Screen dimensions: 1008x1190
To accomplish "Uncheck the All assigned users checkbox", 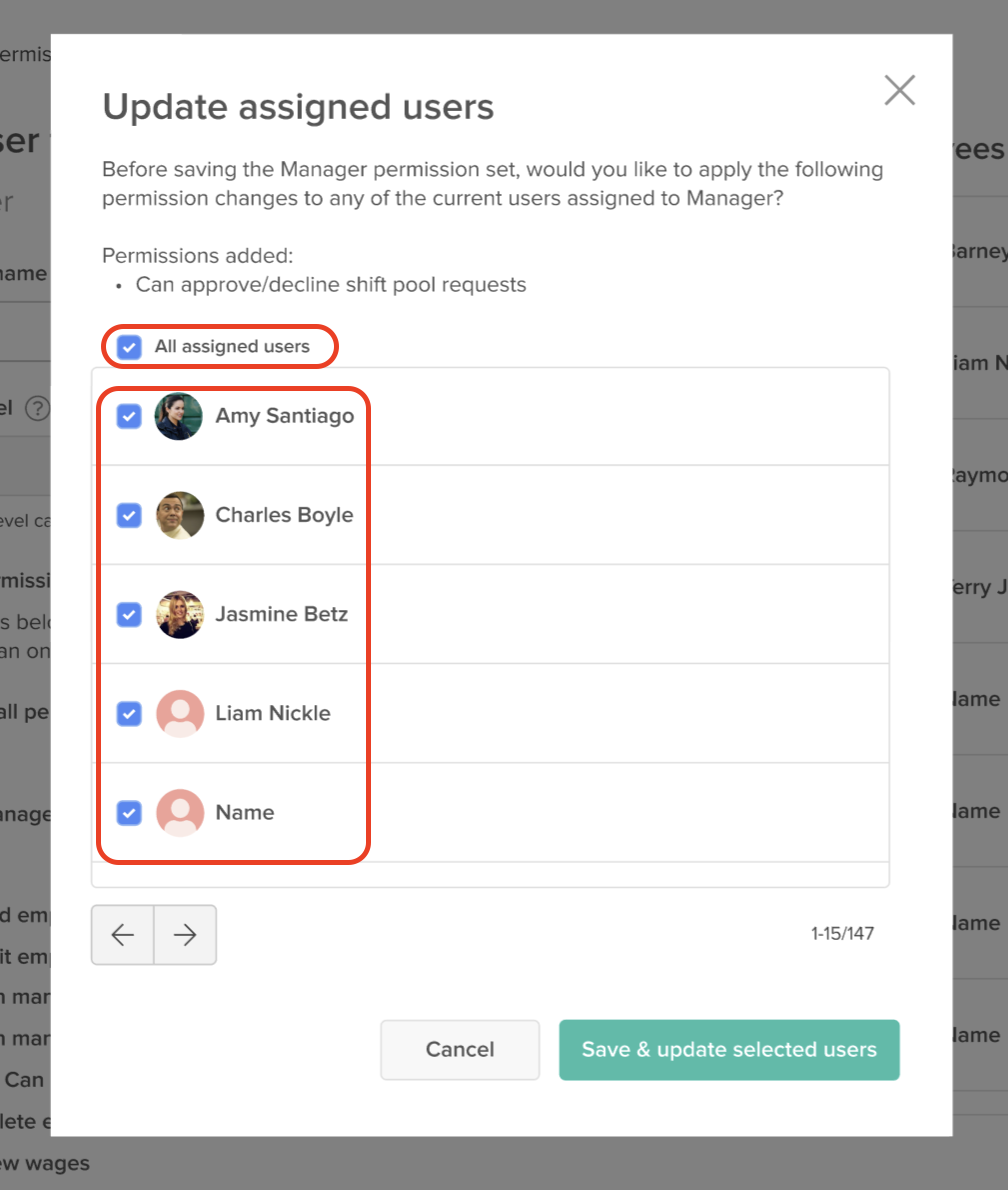I will pyautogui.click(x=129, y=347).
